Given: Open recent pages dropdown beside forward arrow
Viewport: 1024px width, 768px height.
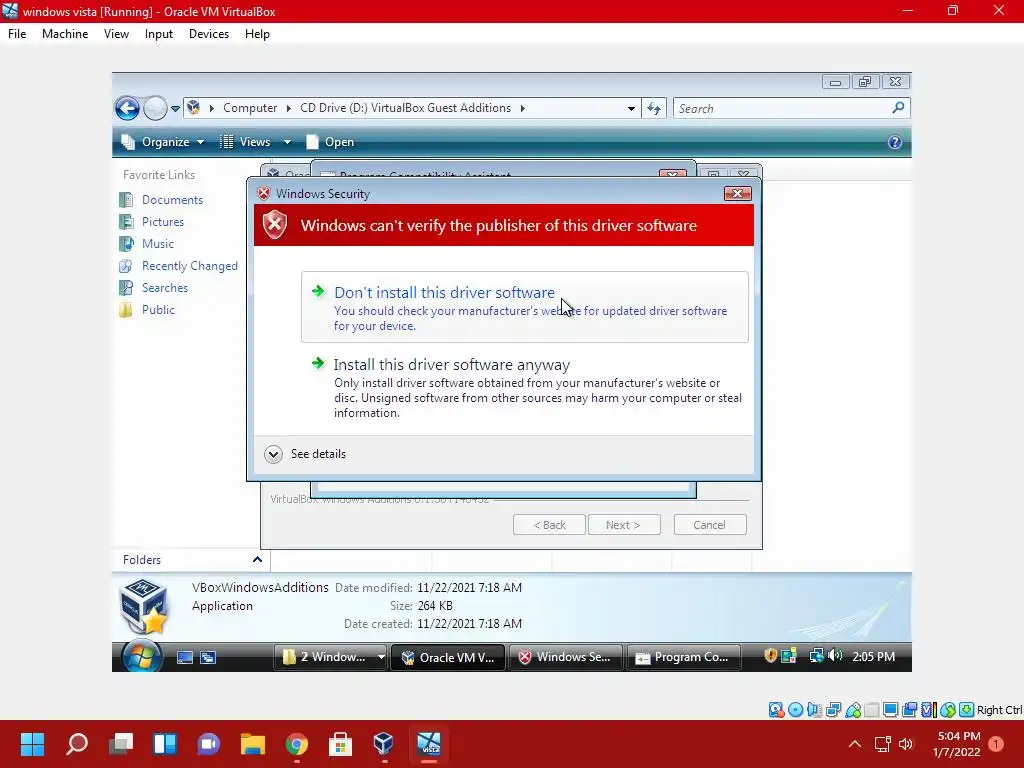Looking at the screenshot, I should click(175, 109).
